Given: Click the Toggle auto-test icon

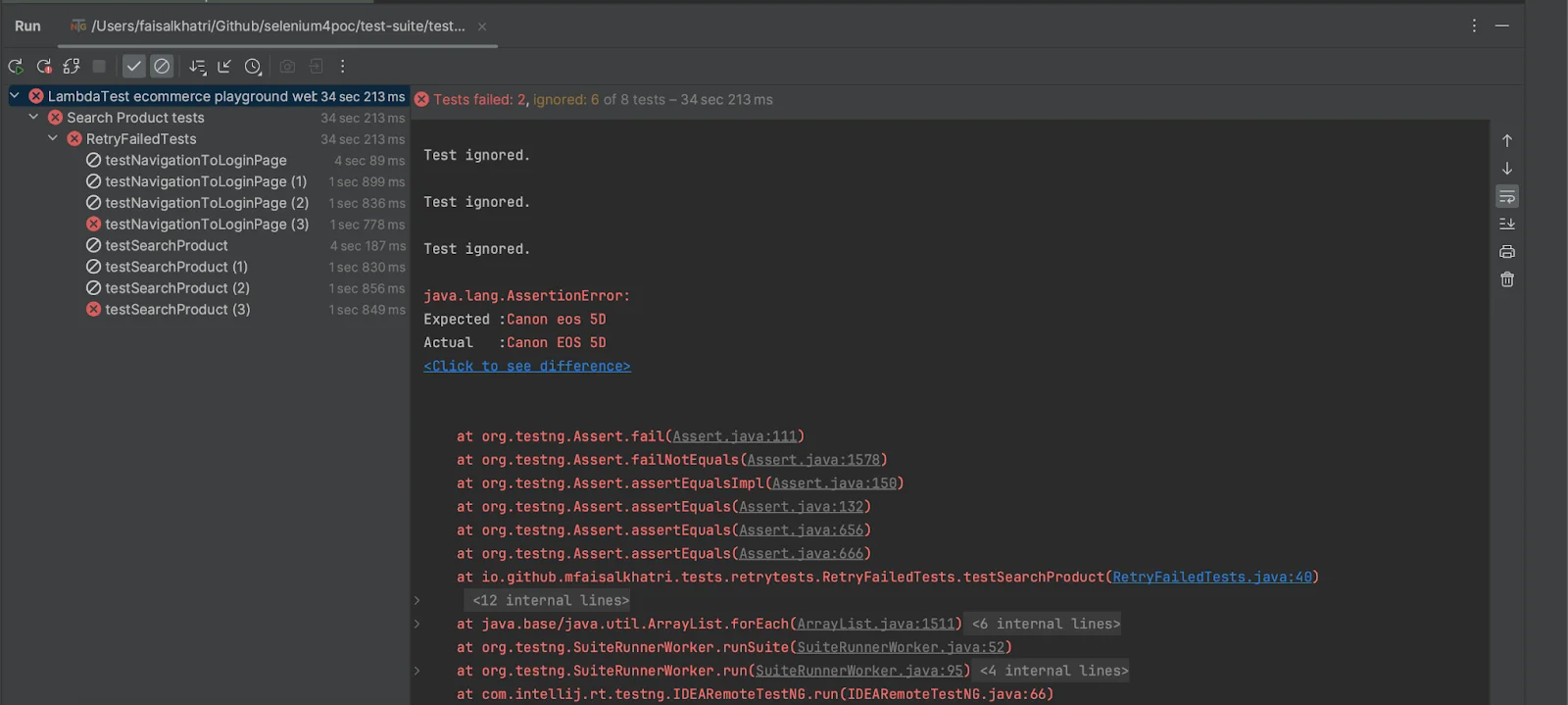Looking at the screenshot, I should (x=72, y=67).
